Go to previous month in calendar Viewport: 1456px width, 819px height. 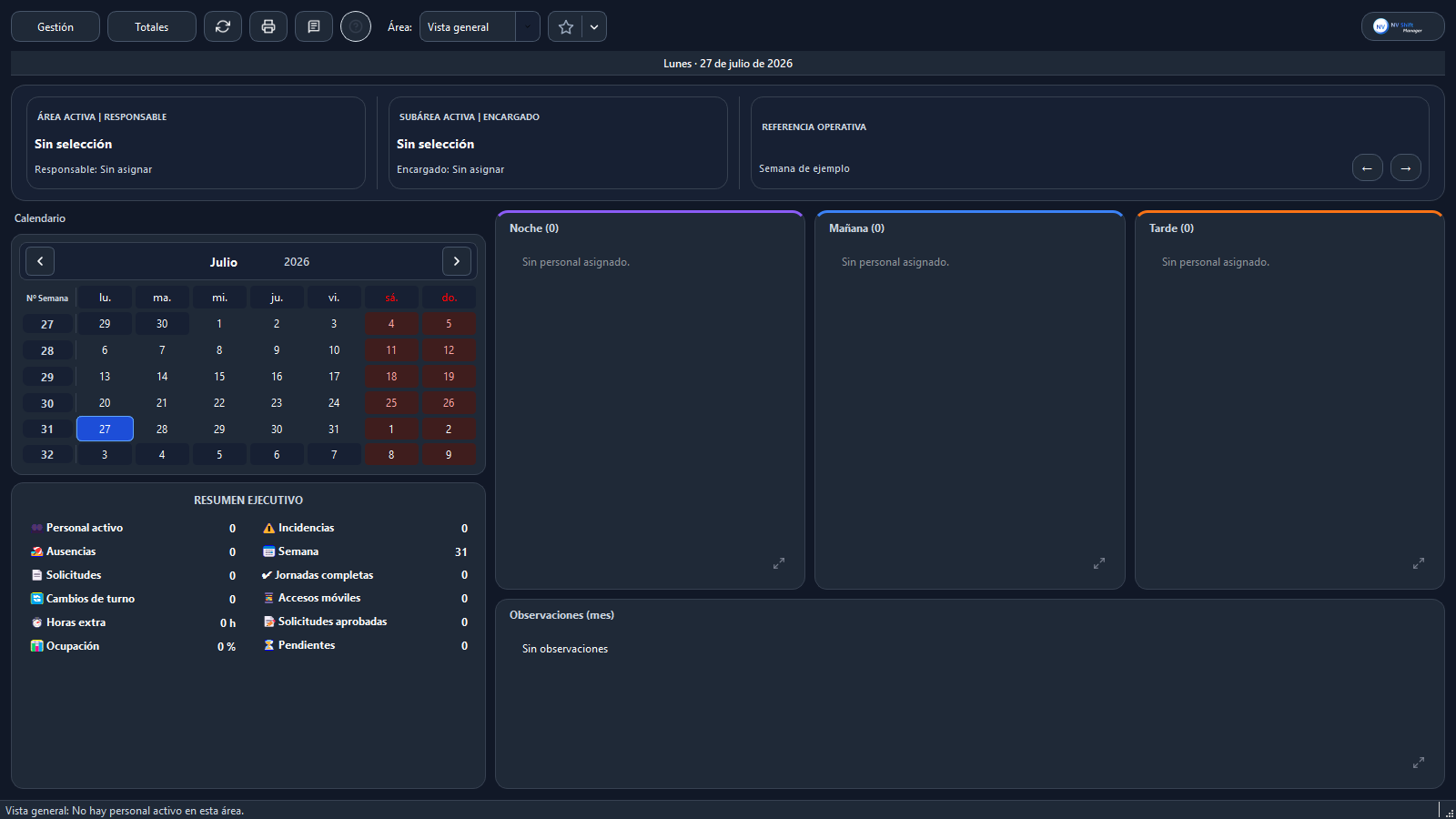pos(40,261)
